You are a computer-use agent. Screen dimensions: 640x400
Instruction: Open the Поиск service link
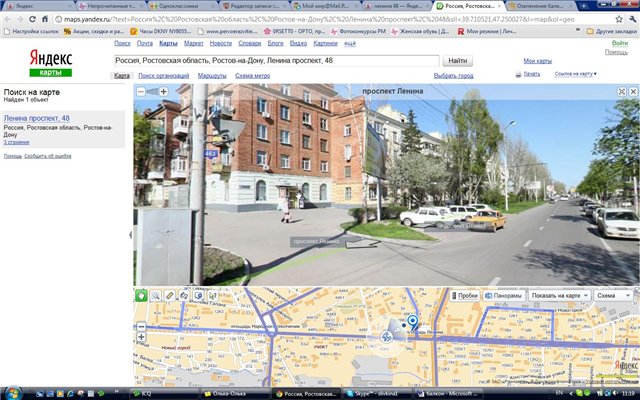[122, 43]
